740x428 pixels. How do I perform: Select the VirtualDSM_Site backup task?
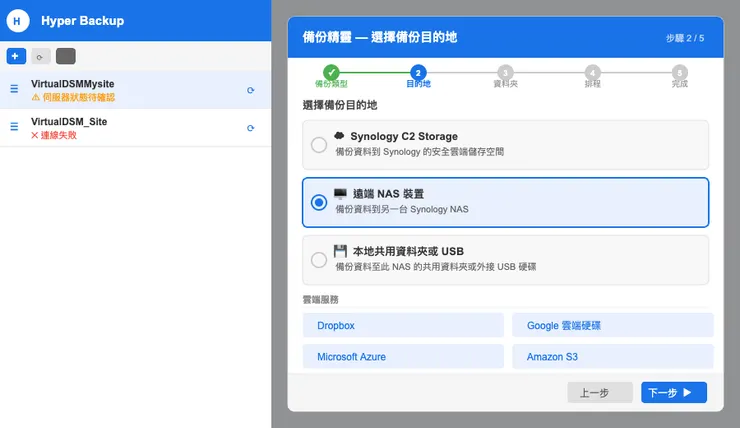click(135, 127)
